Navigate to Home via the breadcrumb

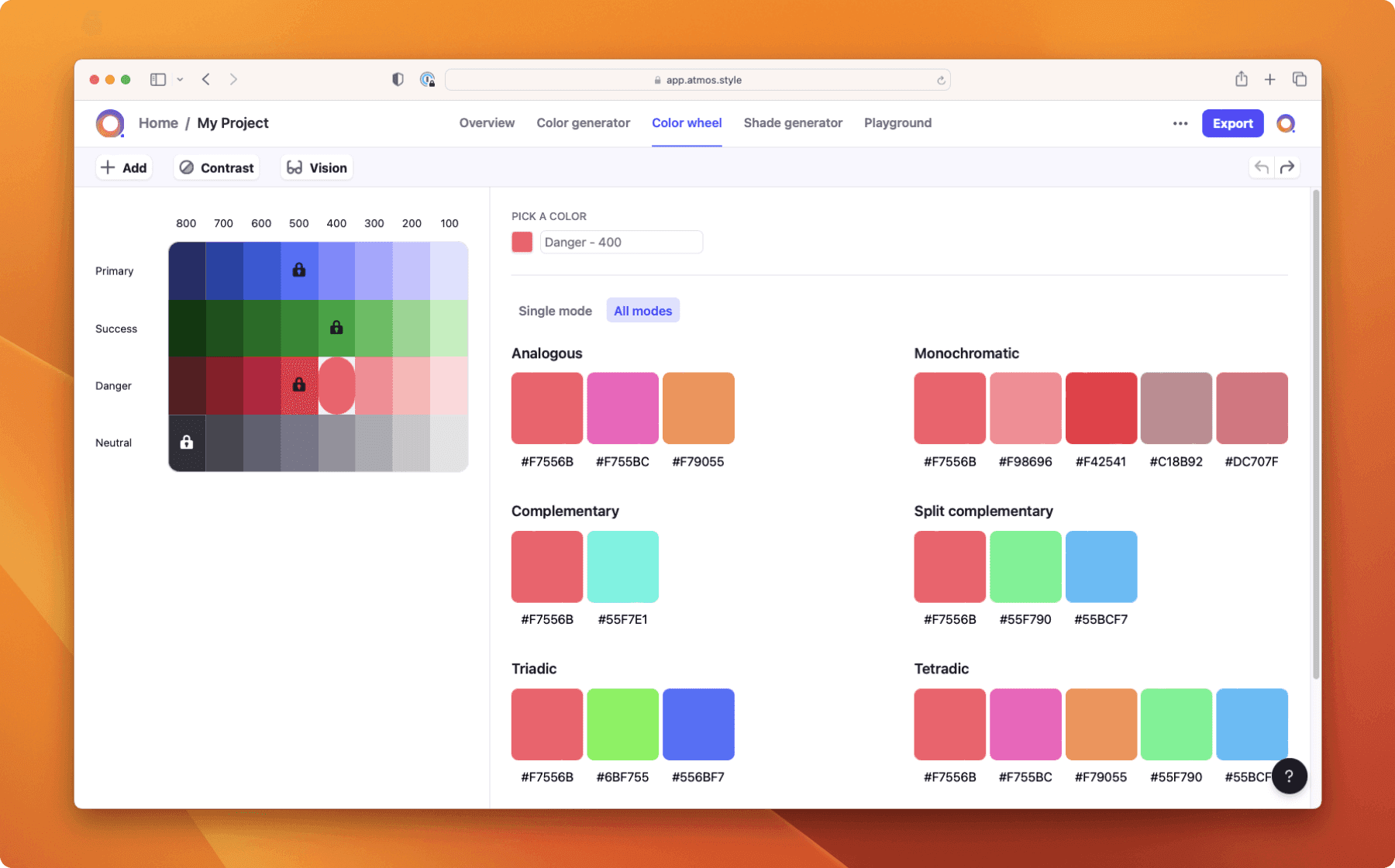[x=158, y=122]
